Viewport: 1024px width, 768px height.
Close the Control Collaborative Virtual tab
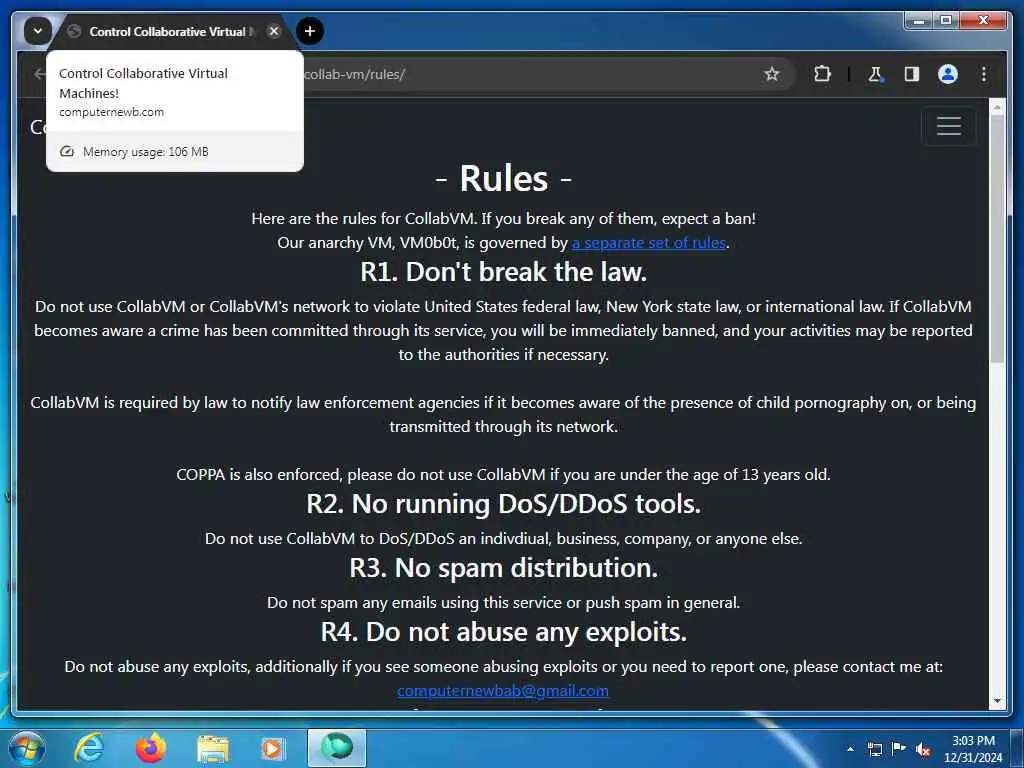pyautogui.click(x=274, y=31)
